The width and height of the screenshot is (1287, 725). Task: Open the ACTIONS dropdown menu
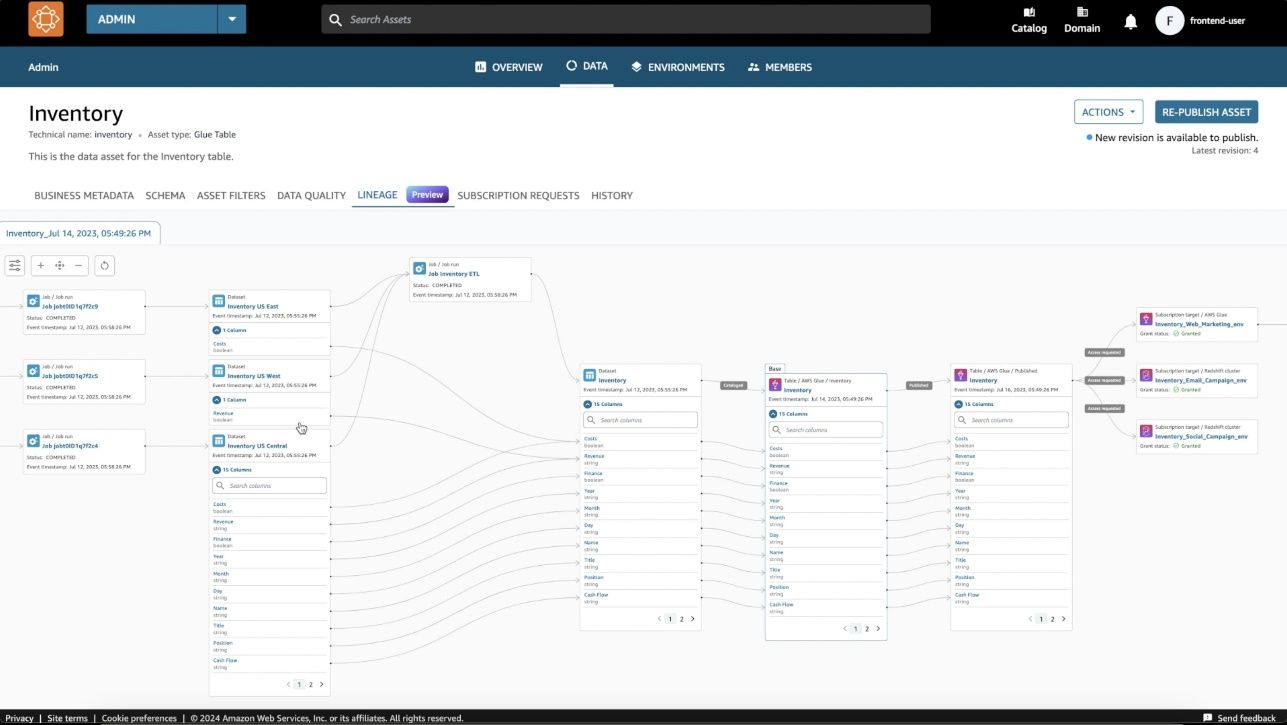(1109, 112)
